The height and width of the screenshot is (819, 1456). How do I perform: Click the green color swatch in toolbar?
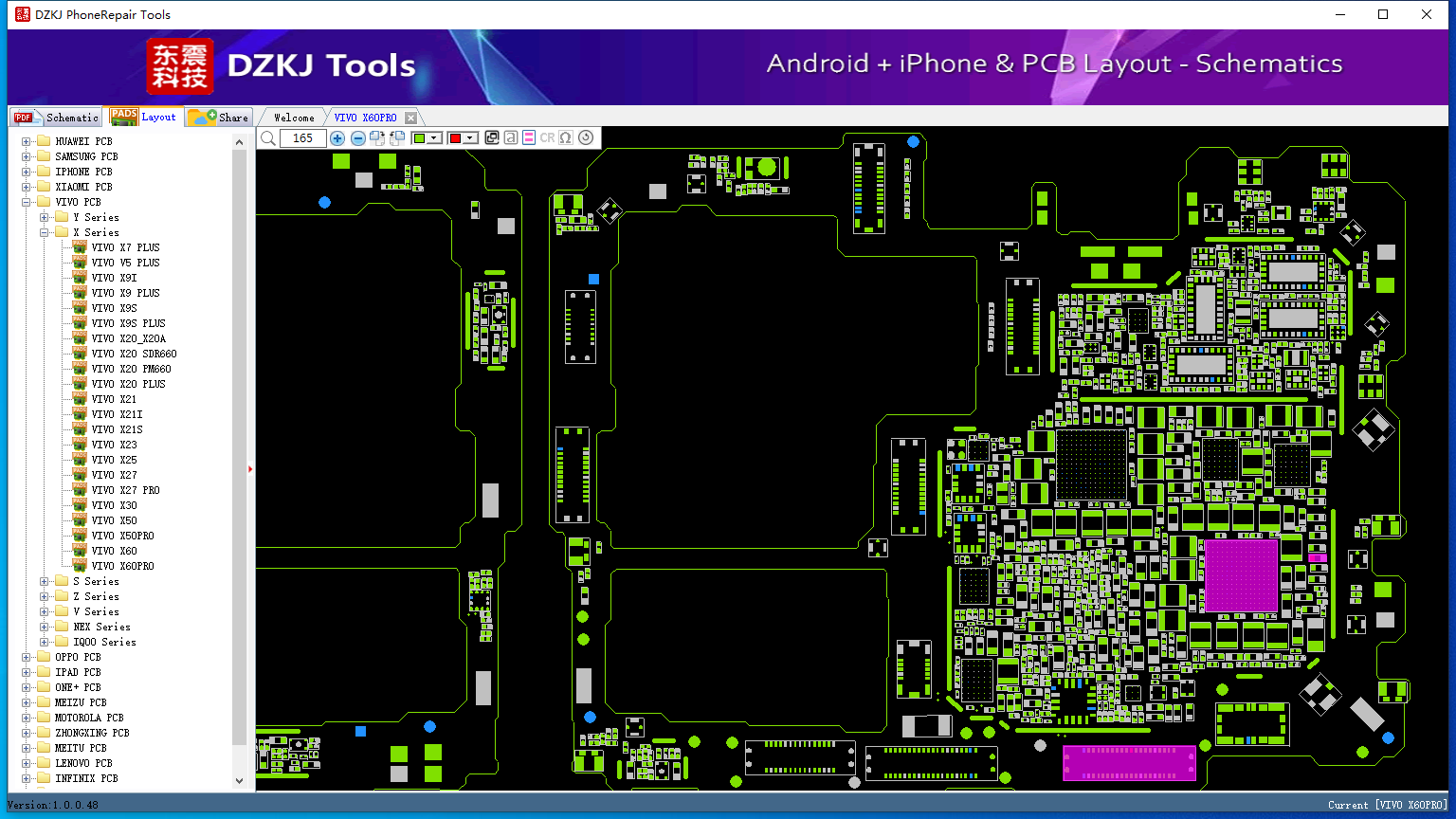(x=419, y=138)
